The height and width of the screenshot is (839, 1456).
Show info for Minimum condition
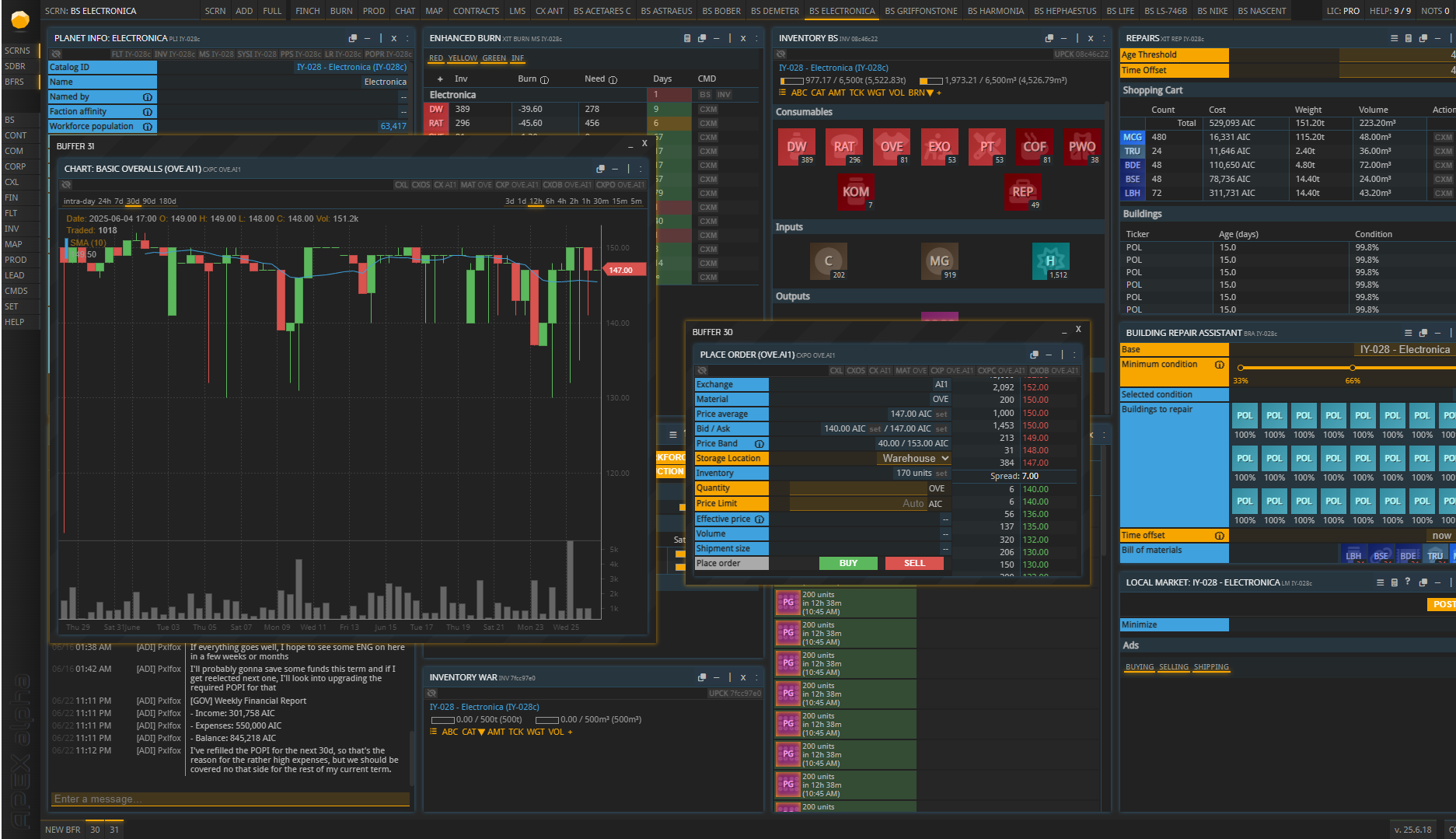pyautogui.click(x=1220, y=365)
